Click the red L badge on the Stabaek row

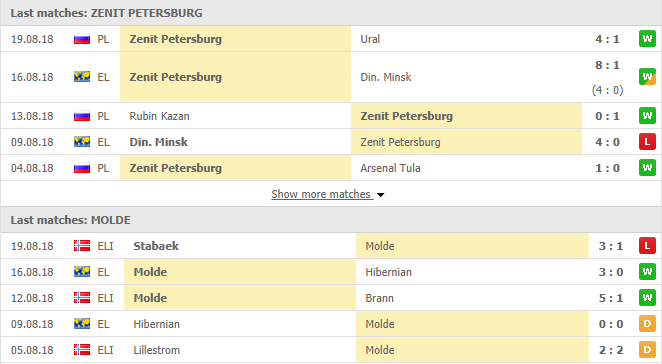pyautogui.click(x=647, y=246)
